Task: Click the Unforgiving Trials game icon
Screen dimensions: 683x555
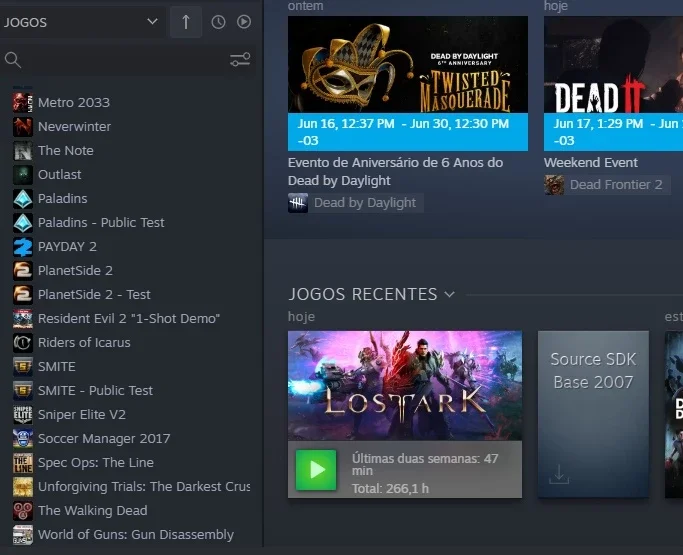Action: 23,487
